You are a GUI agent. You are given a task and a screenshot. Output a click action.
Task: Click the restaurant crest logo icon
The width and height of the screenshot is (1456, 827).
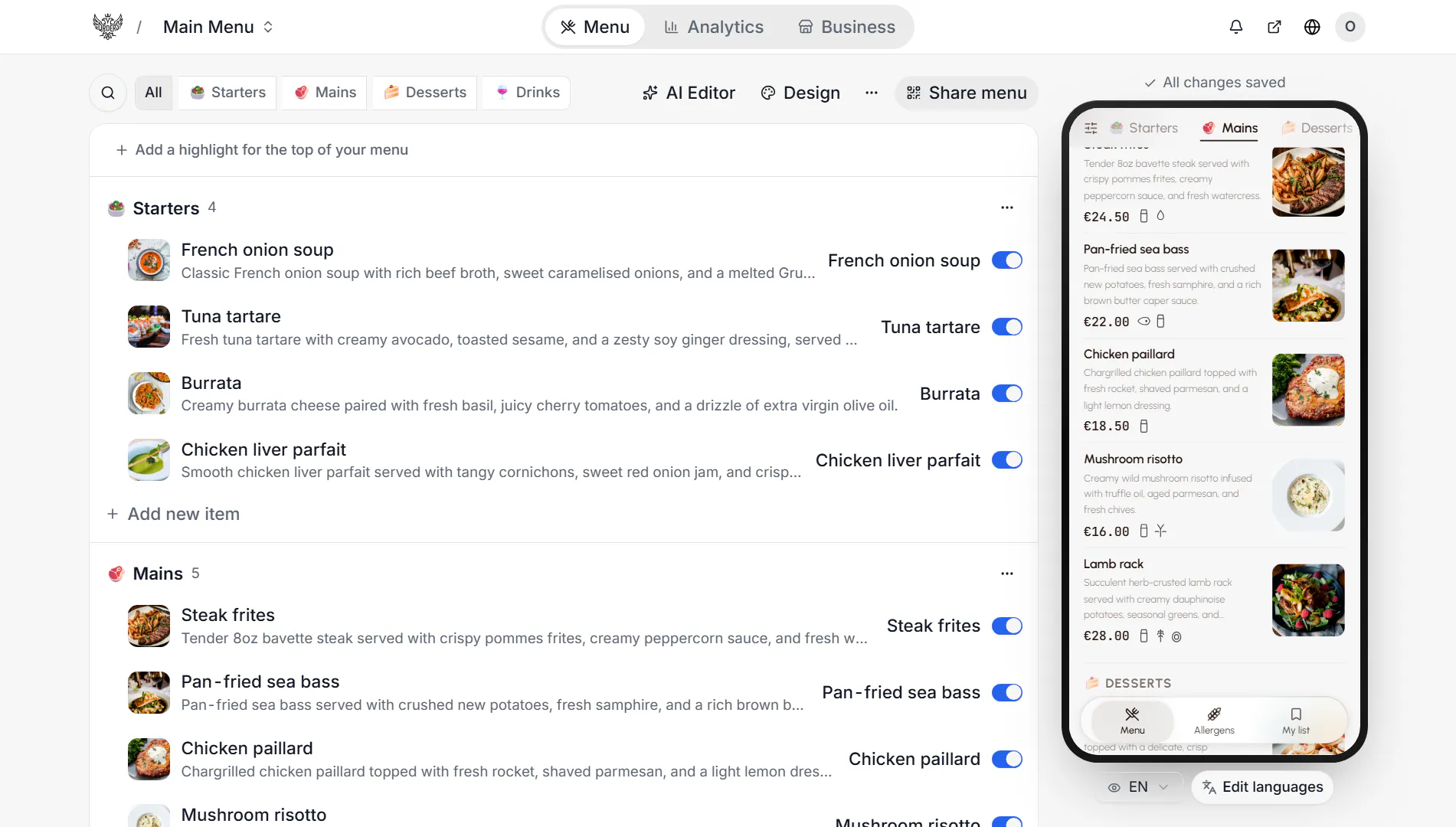(107, 27)
